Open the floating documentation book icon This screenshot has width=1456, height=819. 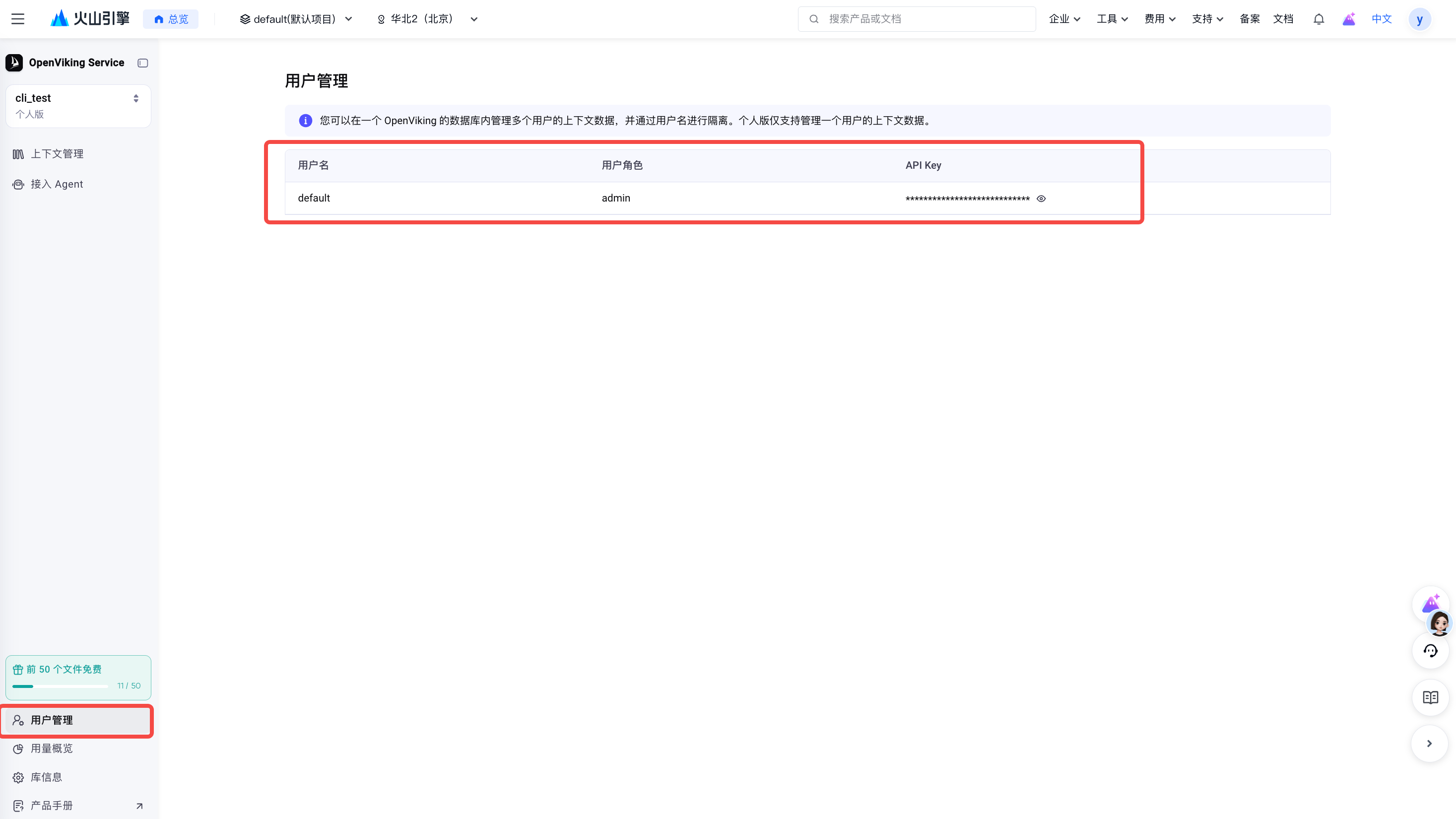tap(1430, 697)
